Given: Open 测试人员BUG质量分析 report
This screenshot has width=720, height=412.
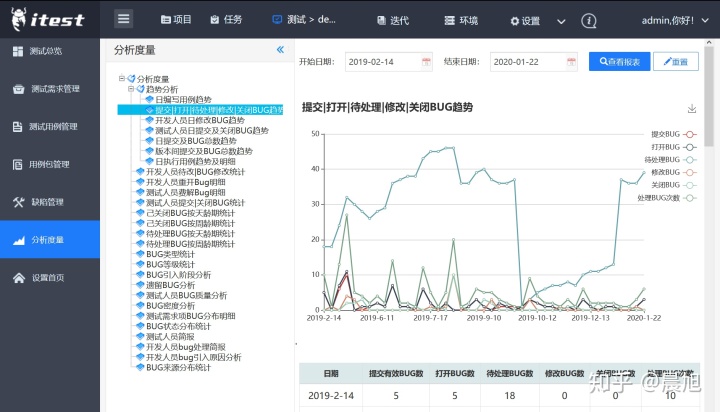Looking at the screenshot, I should coord(186,295).
